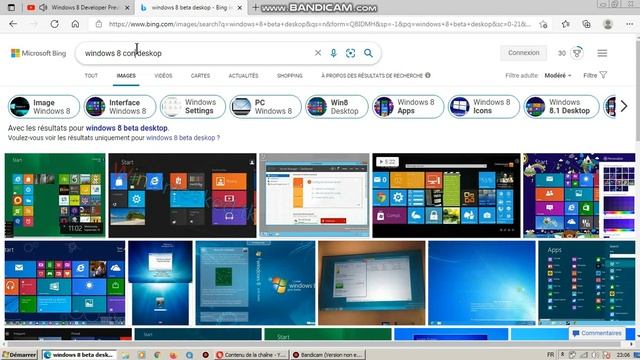Select the Image Windows 8 suggestion chip
Image resolution: width=640 pixels, height=360 pixels.
click(44, 107)
